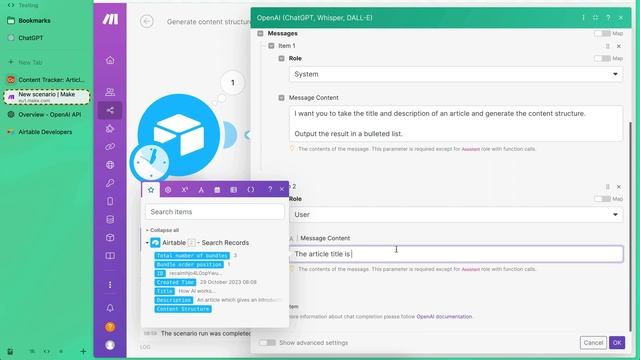
Task: Enable Show advanced settings
Action: coord(267,343)
